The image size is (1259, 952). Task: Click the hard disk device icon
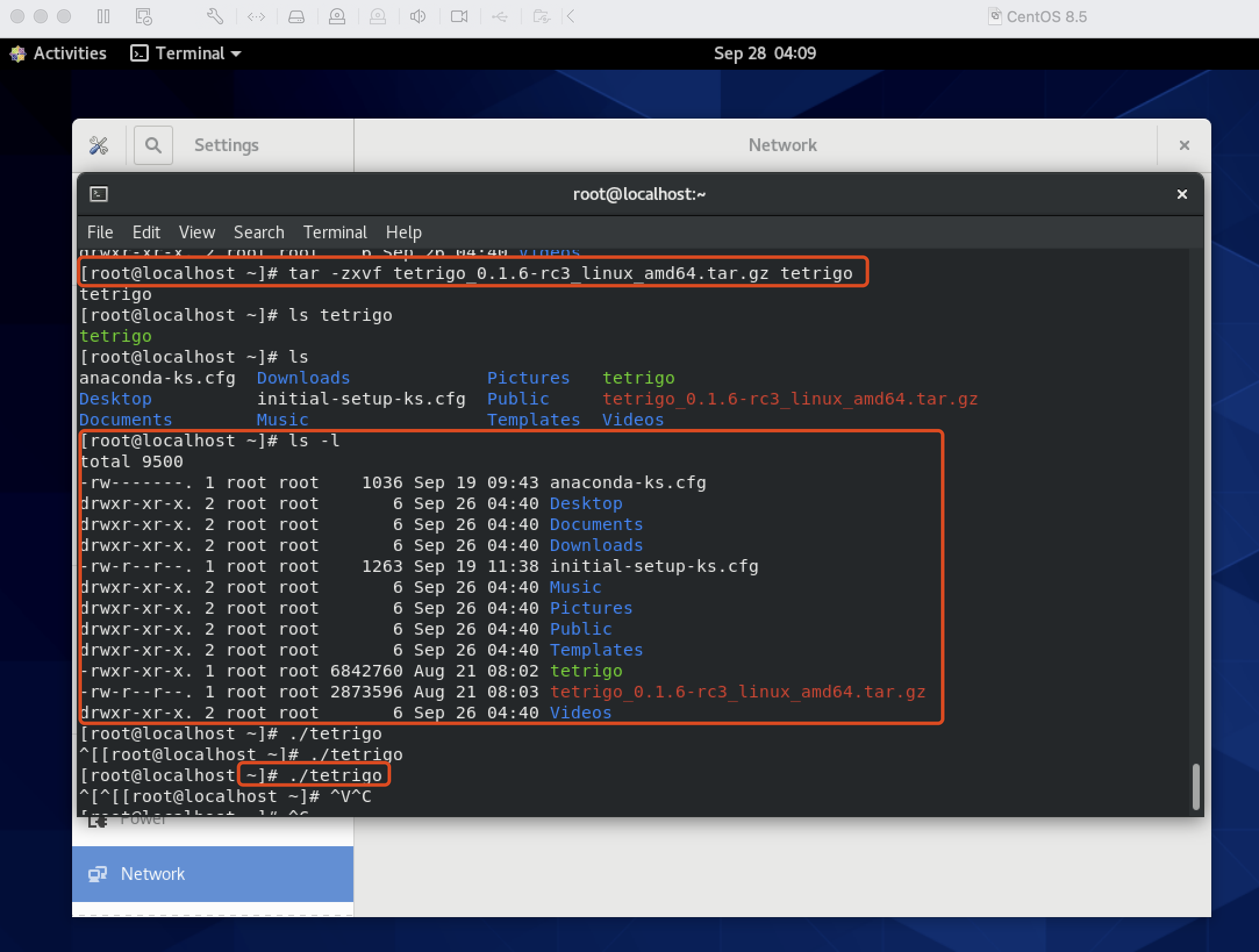pyautogui.click(x=296, y=16)
